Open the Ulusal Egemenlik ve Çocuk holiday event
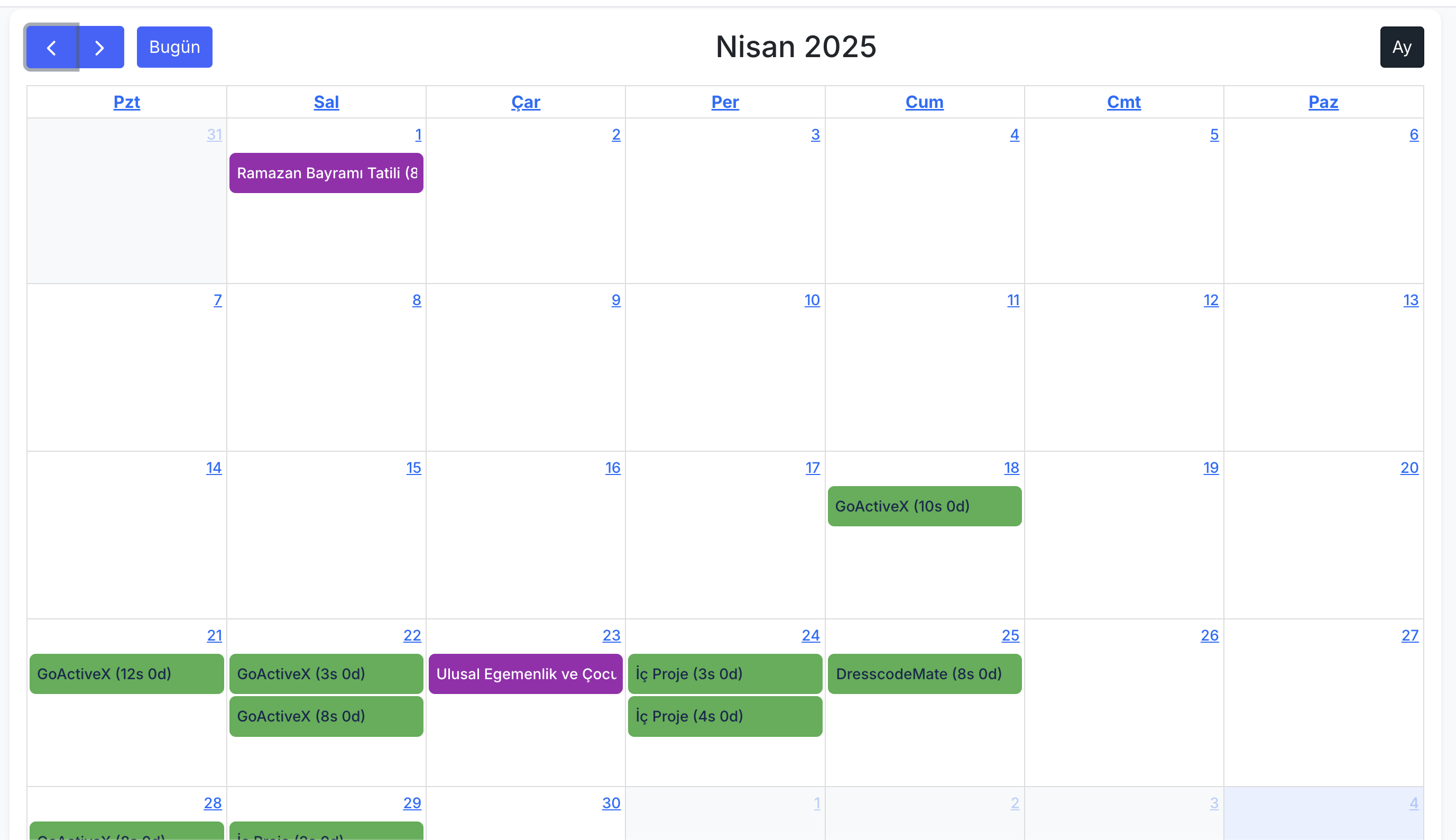Viewport: 1456px width, 840px height. pos(526,673)
